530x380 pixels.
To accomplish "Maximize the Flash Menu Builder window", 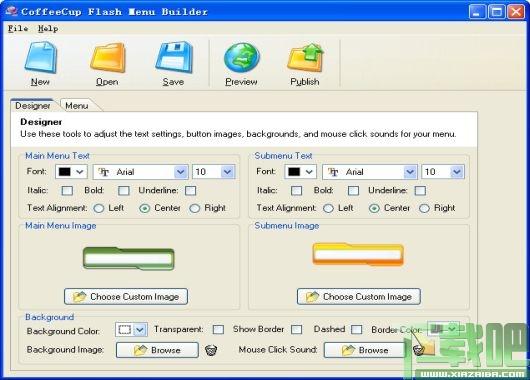I will coord(497,12).
